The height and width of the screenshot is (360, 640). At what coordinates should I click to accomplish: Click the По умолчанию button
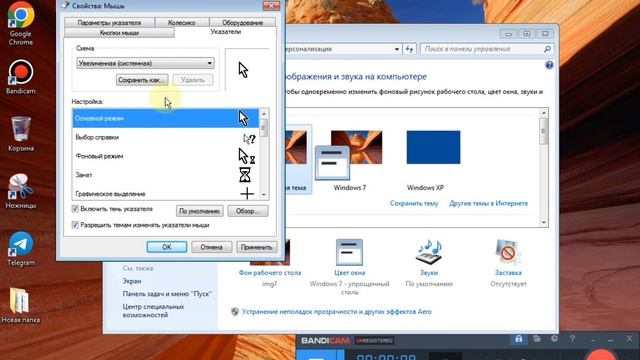pyautogui.click(x=200, y=211)
